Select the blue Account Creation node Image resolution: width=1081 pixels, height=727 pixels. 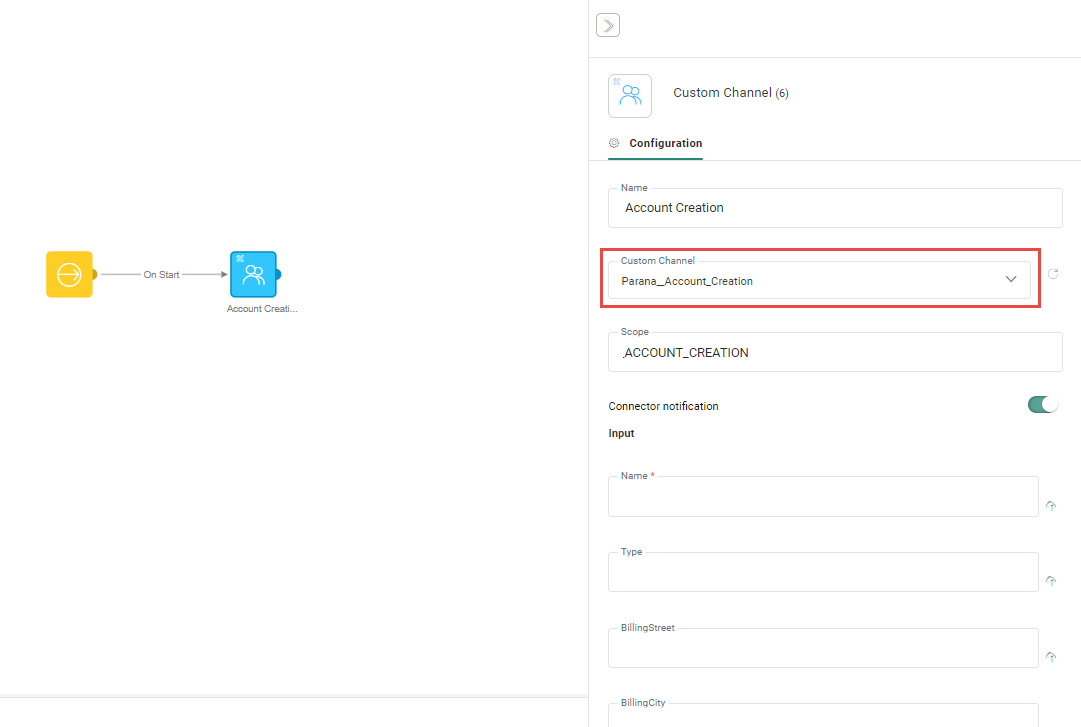coord(253,274)
